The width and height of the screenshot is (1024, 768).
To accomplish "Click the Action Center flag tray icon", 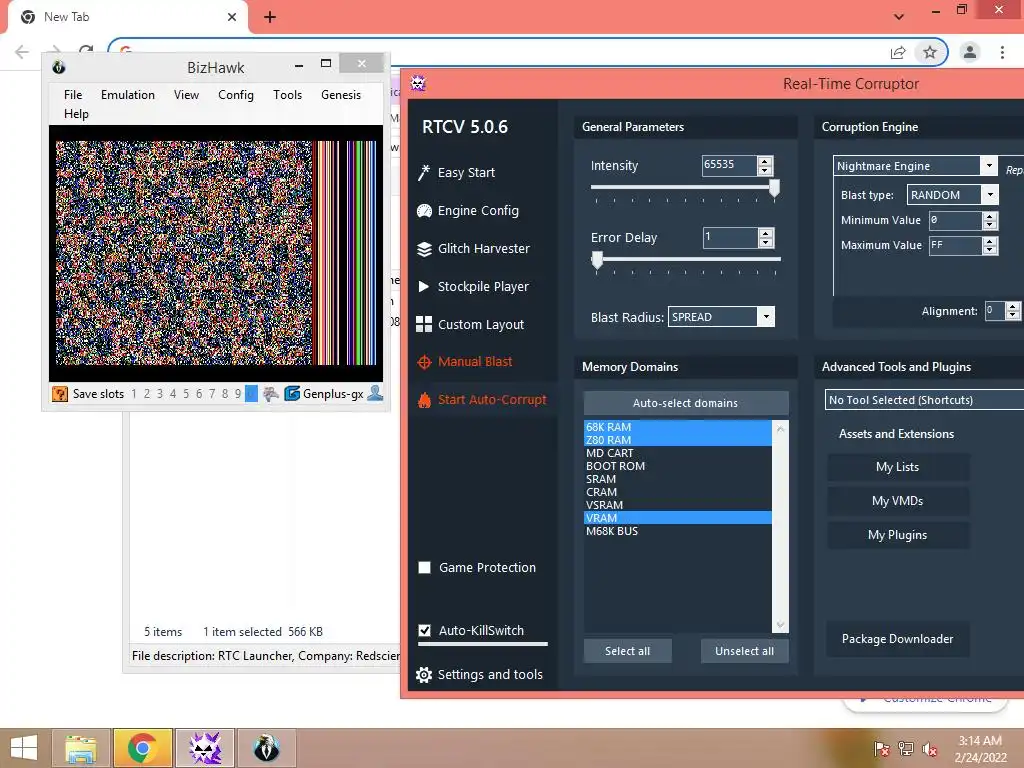I will [x=882, y=749].
